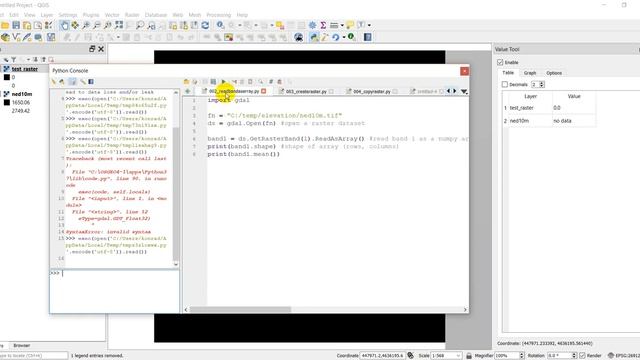Switch to Options tab in Value Tool
Image resolution: width=640 pixels, height=360 pixels.
click(554, 73)
